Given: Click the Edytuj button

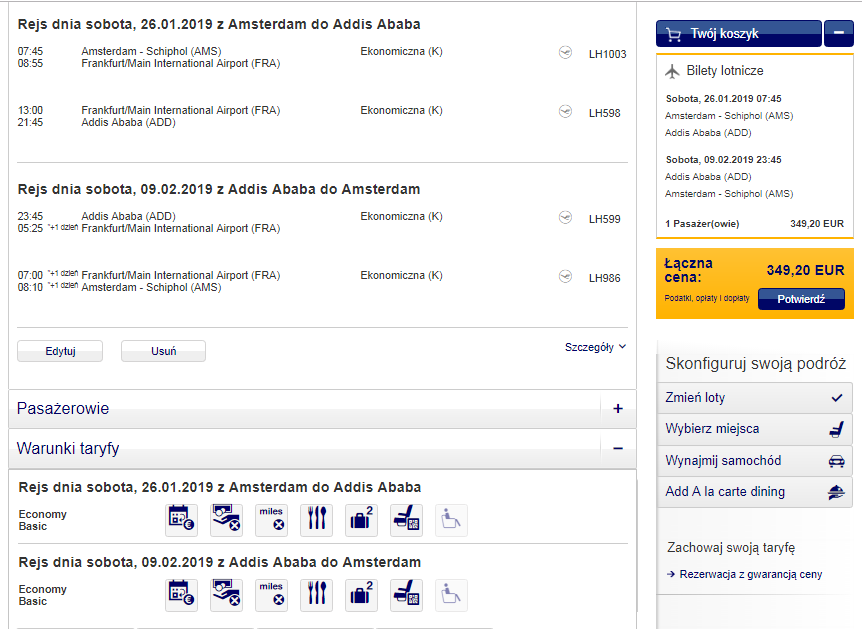Looking at the screenshot, I should pos(60,351).
